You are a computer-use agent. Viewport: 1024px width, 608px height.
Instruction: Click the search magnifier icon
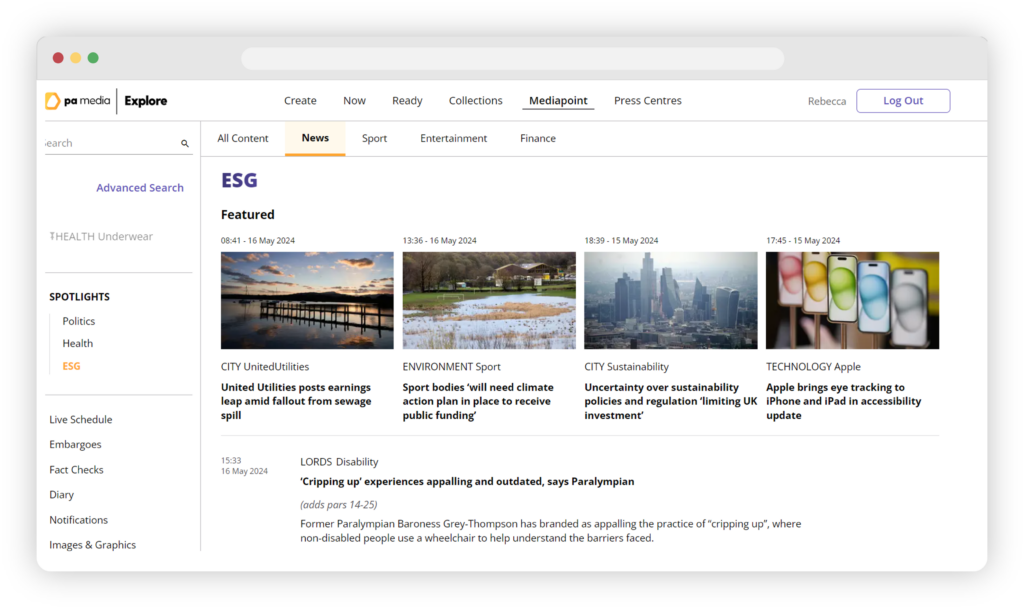click(x=185, y=144)
